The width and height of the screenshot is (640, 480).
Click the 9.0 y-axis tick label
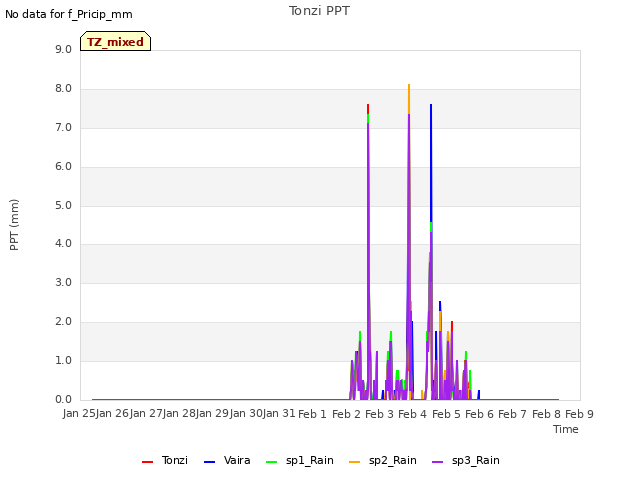point(63,49)
